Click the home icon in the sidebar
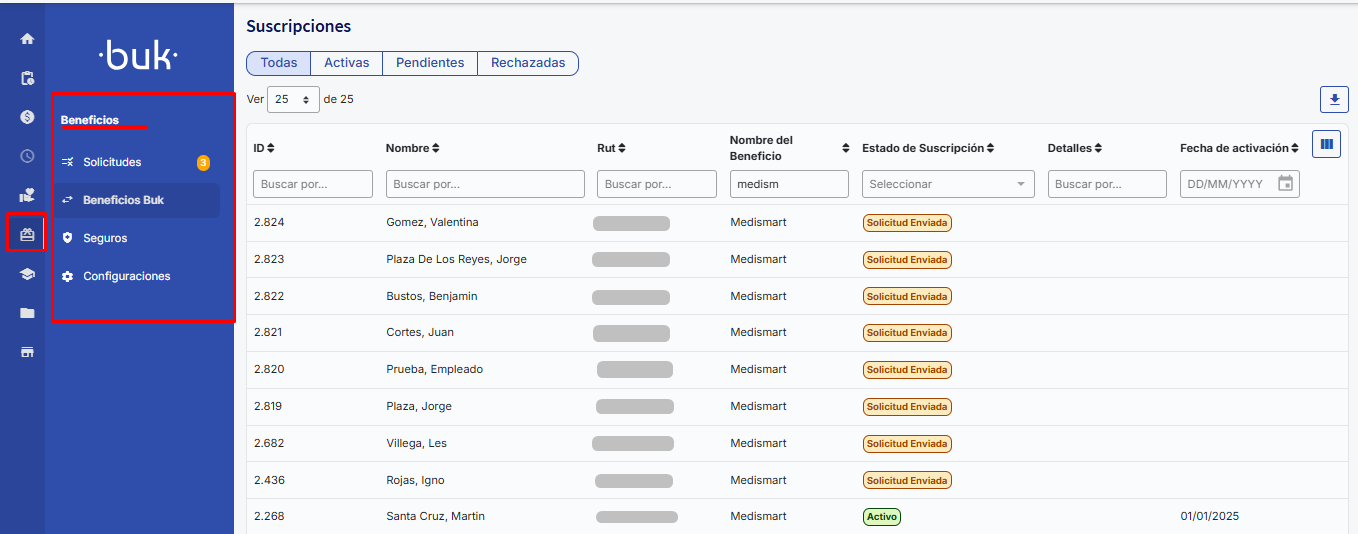The image size is (1358, 534). [x=27, y=39]
